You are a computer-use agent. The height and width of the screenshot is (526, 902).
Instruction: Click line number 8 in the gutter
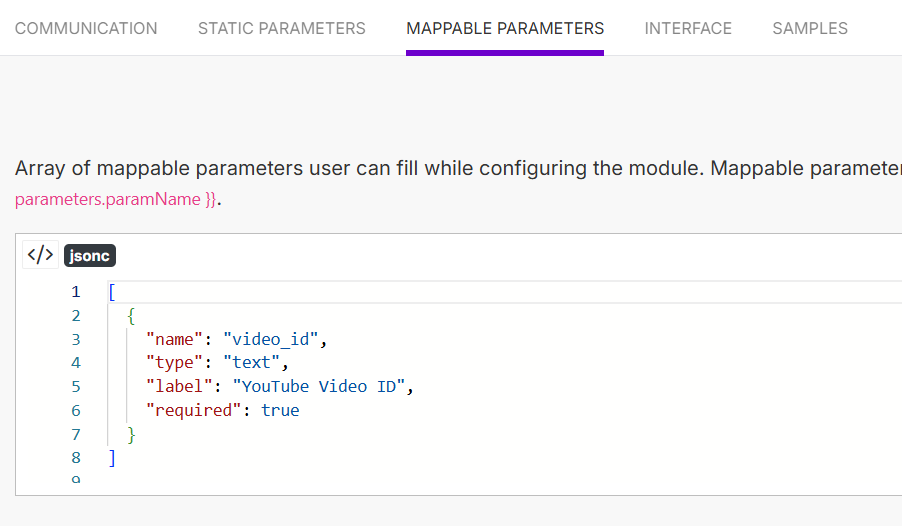pos(76,458)
